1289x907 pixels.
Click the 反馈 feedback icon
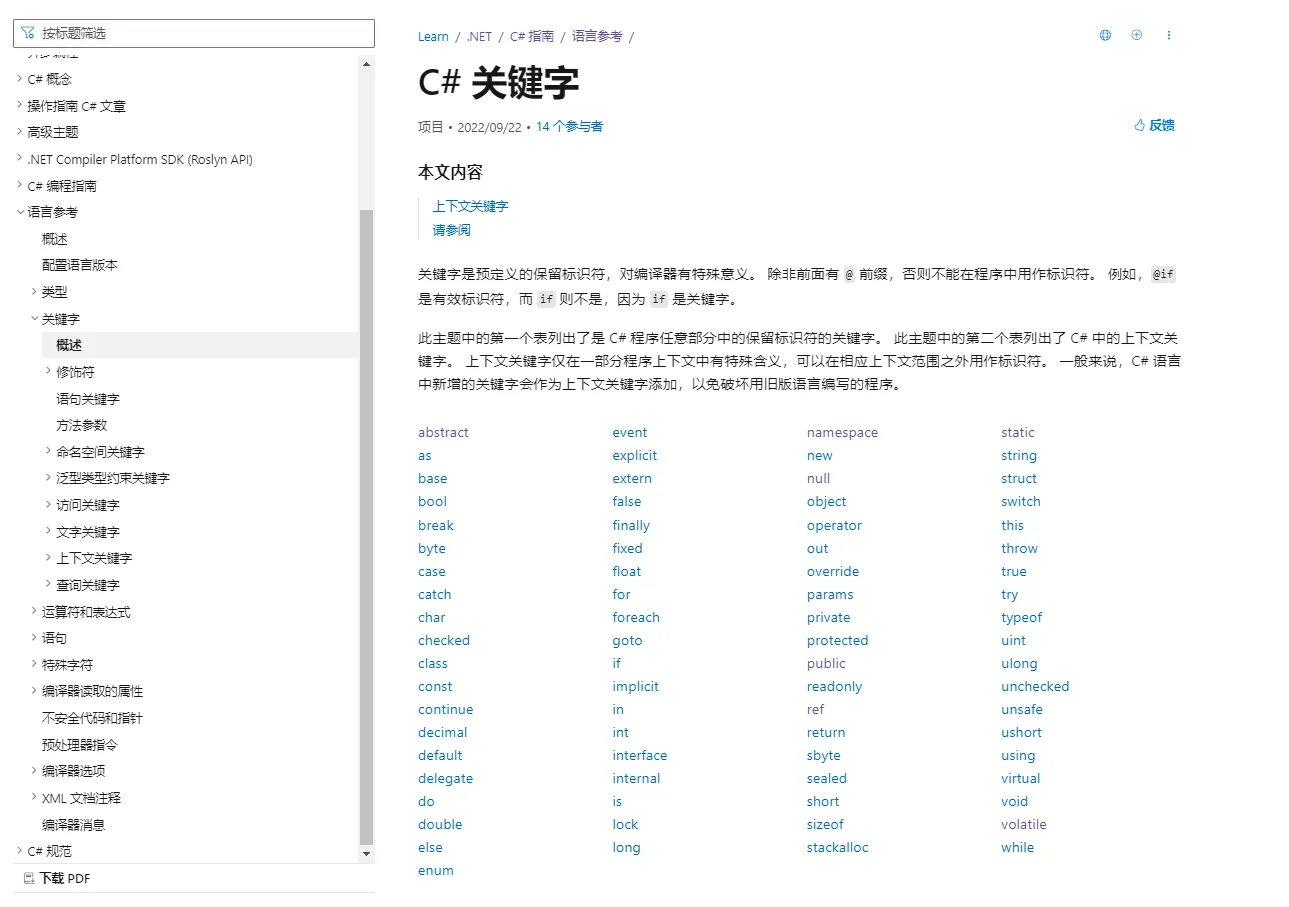(1141, 124)
